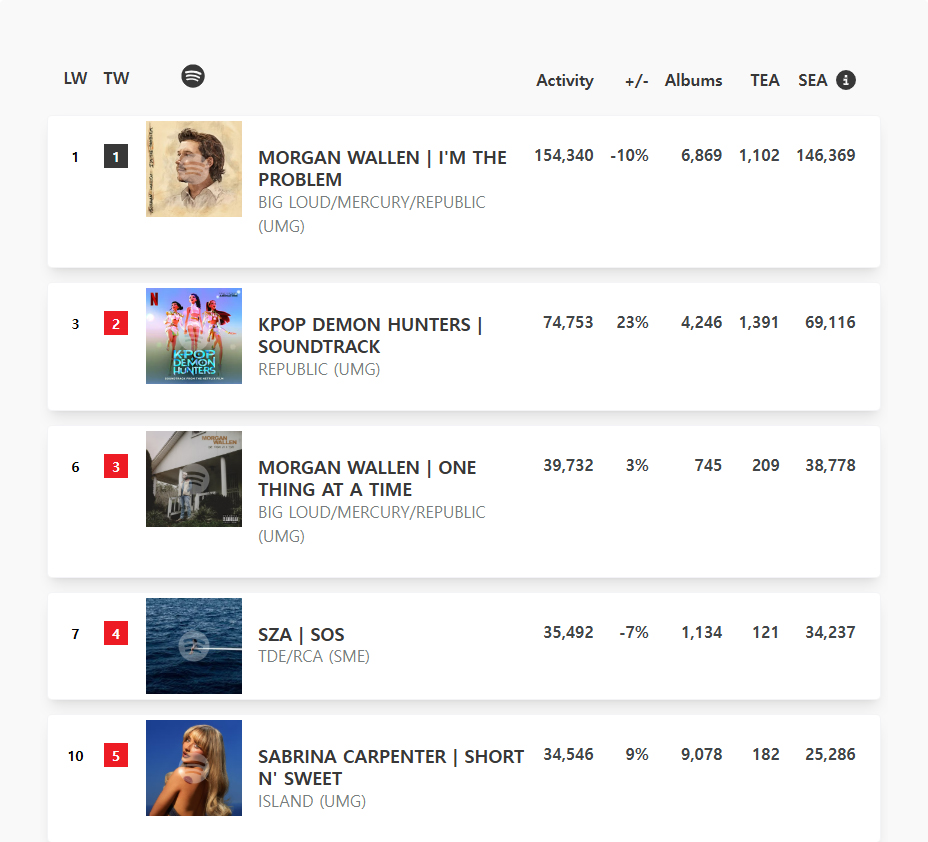Sort by the Activity column header
928x842 pixels.
tap(564, 80)
